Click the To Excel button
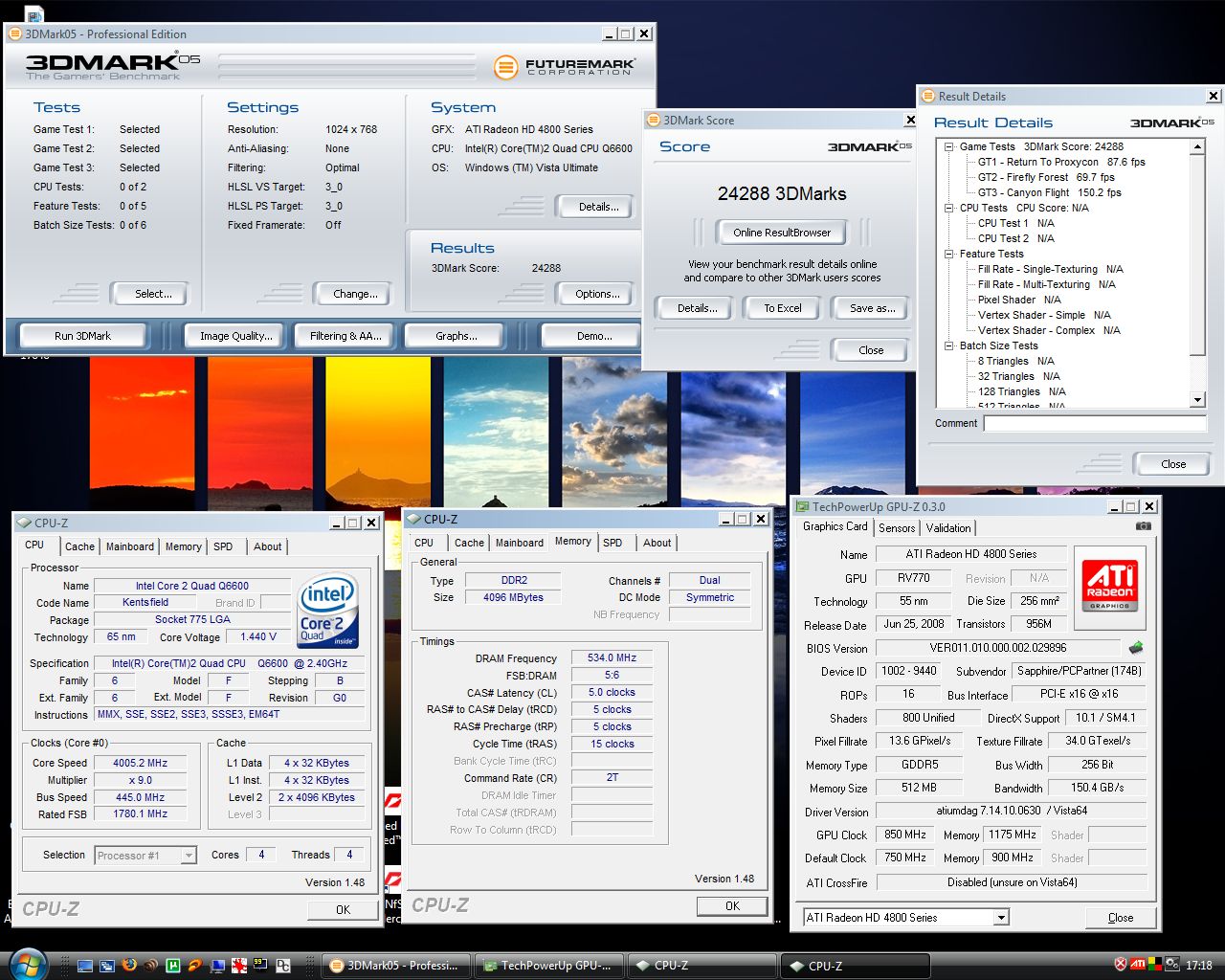This screenshot has width=1225, height=980. (x=782, y=308)
